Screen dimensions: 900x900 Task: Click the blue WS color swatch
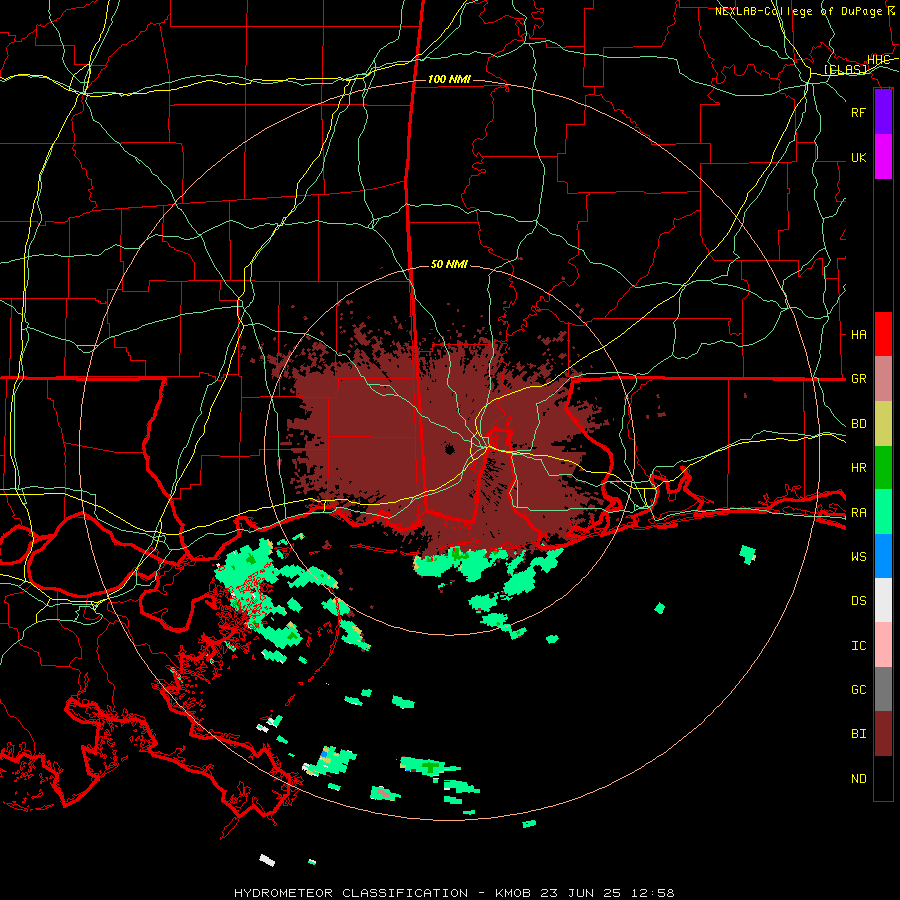pyautogui.click(x=883, y=556)
